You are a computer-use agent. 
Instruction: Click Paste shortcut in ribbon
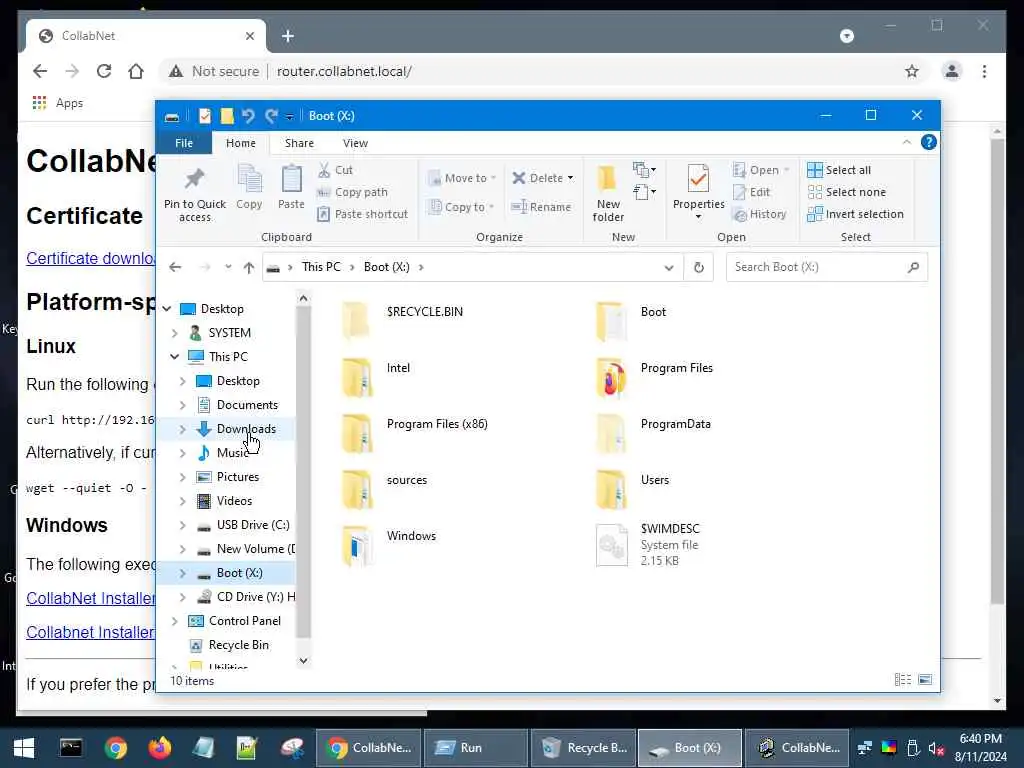point(362,214)
